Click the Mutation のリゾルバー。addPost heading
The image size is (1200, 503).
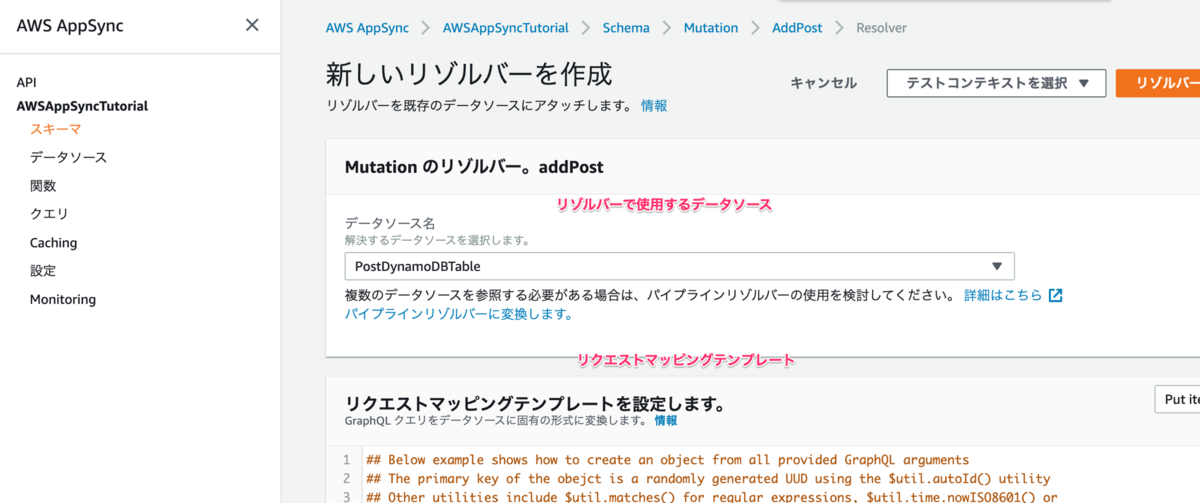tap(474, 167)
